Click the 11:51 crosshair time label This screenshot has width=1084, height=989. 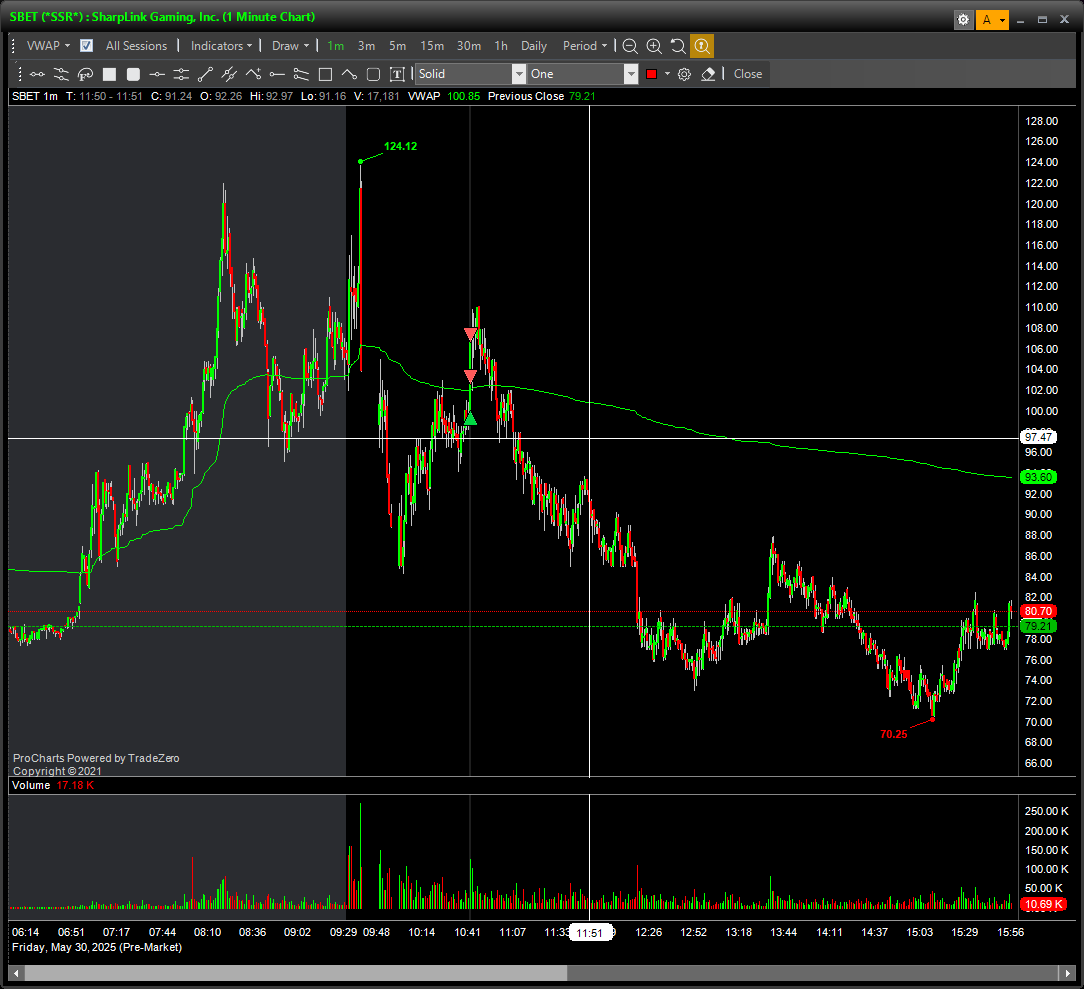coord(590,933)
